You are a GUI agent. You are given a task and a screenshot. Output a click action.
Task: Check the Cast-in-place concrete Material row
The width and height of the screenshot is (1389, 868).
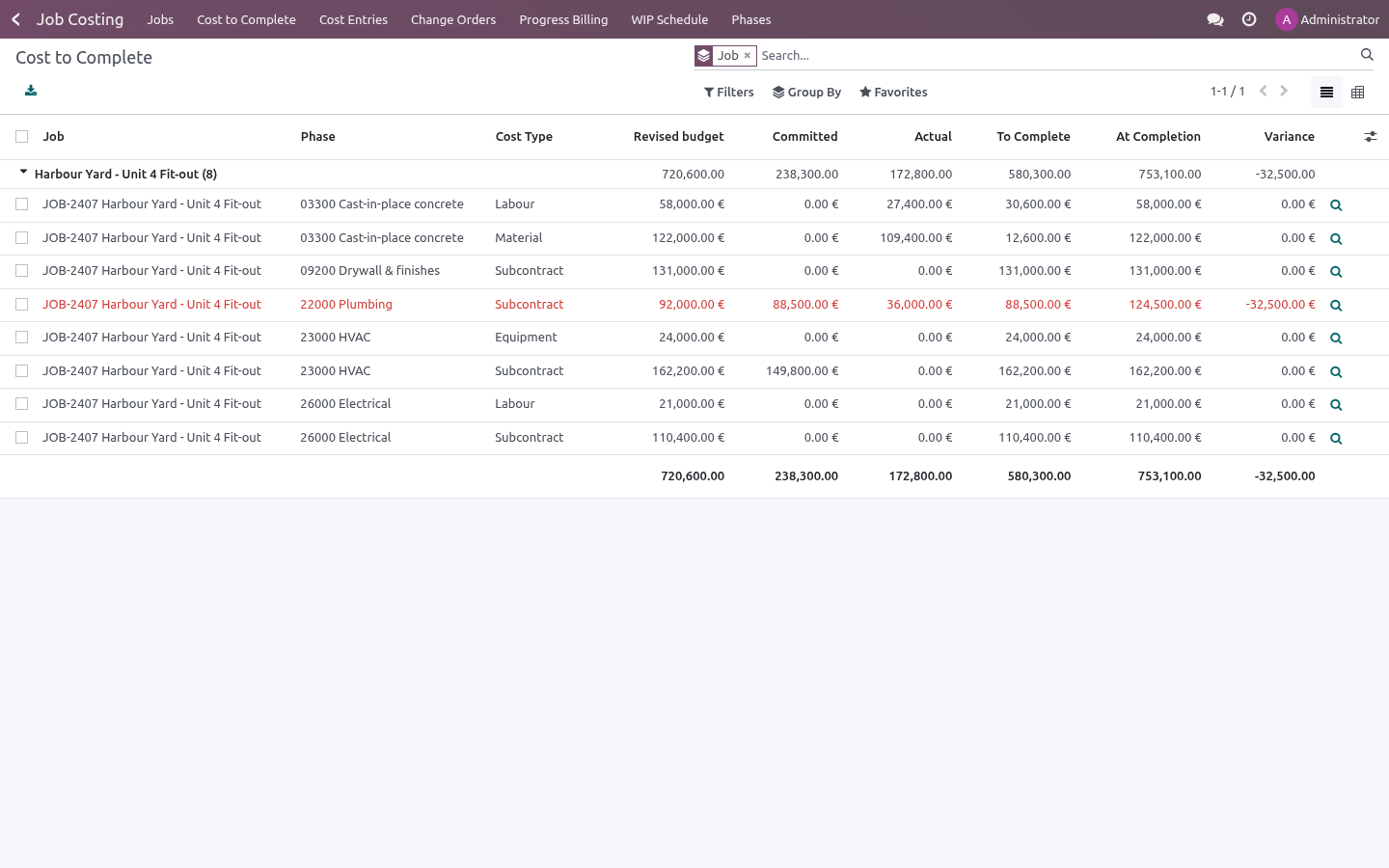click(x=22, y=238)
